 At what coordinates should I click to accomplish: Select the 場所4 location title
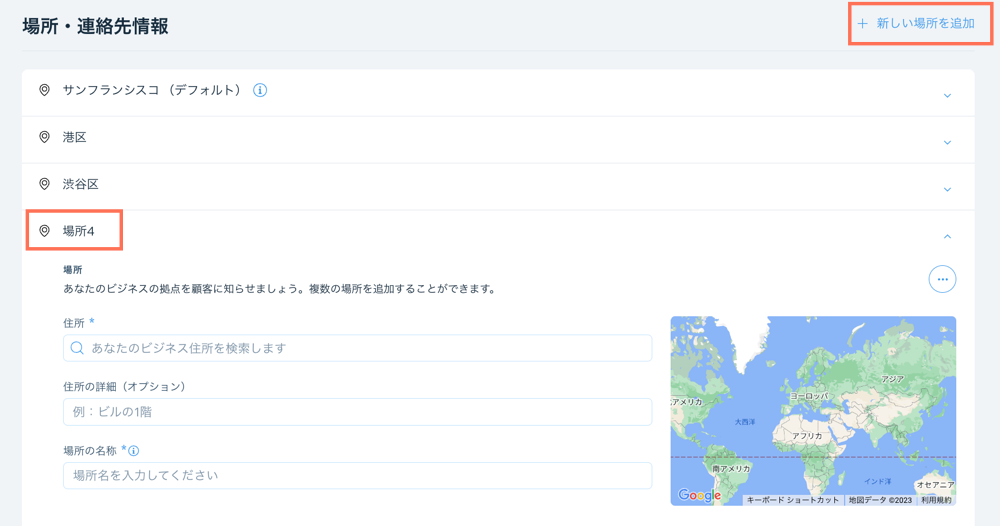click(78, 231)
